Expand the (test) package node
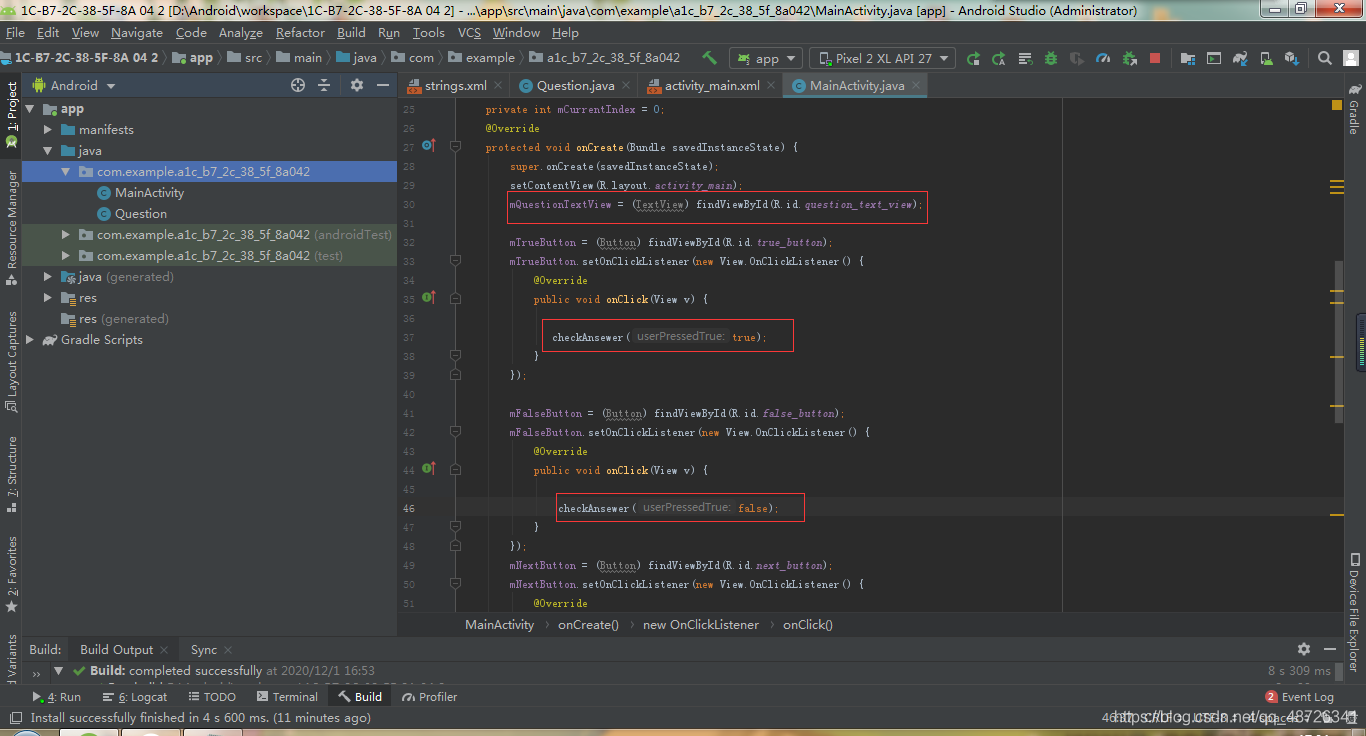Viewport: 1366px width, 736px height. (x=66, y=256)
